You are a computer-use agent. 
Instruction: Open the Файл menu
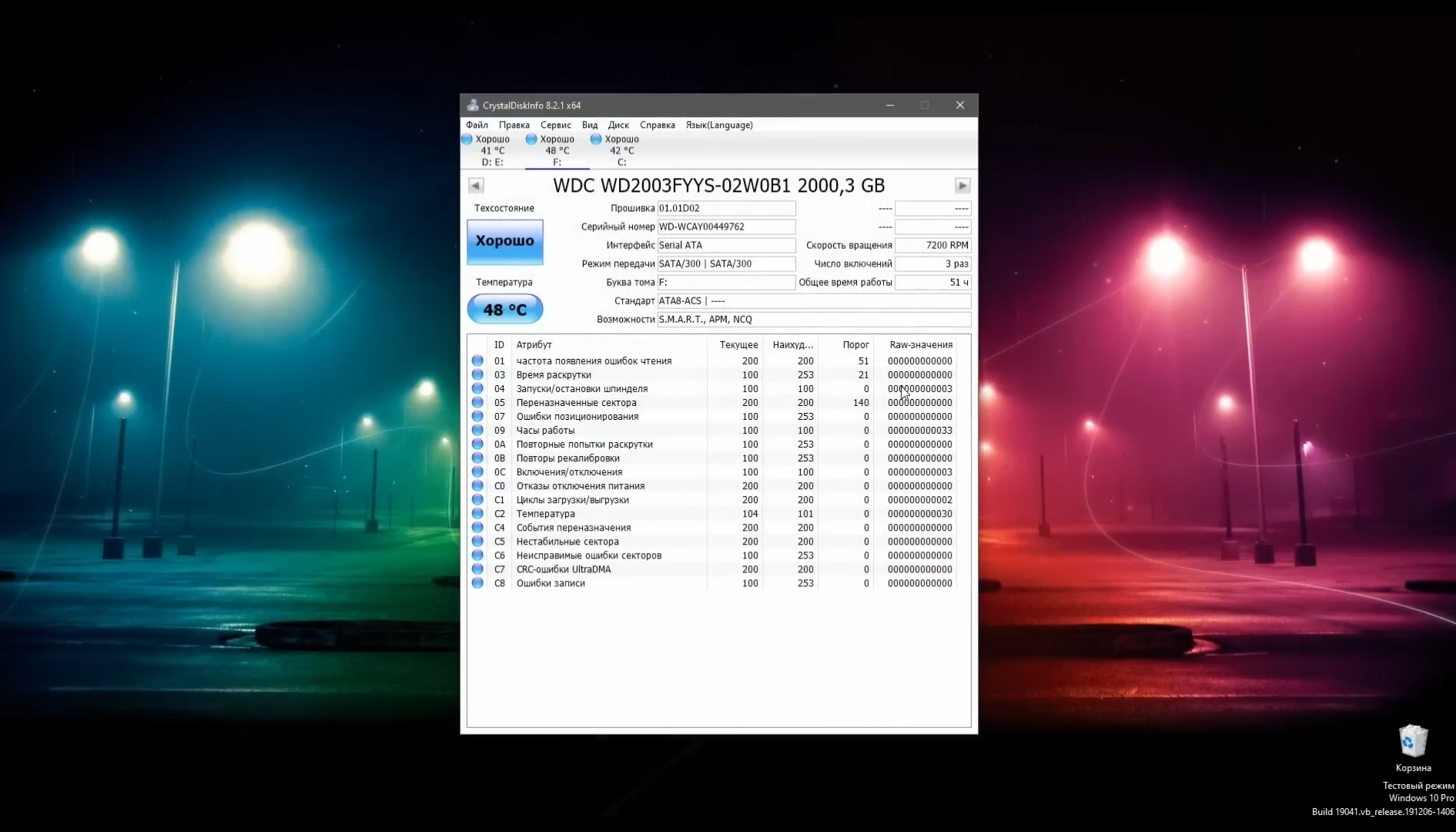point(477,125)
